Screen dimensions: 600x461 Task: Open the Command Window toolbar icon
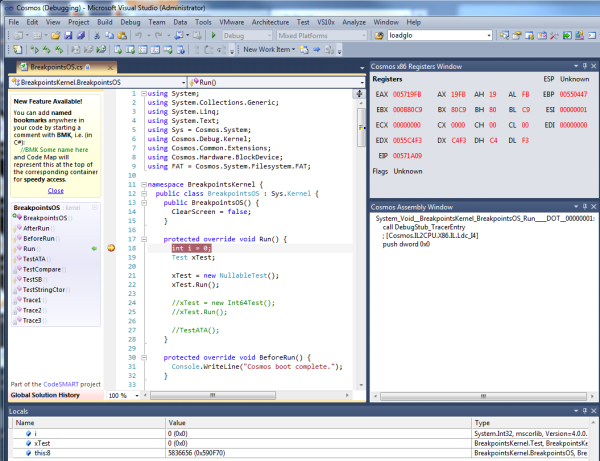[x=592, y=36]
